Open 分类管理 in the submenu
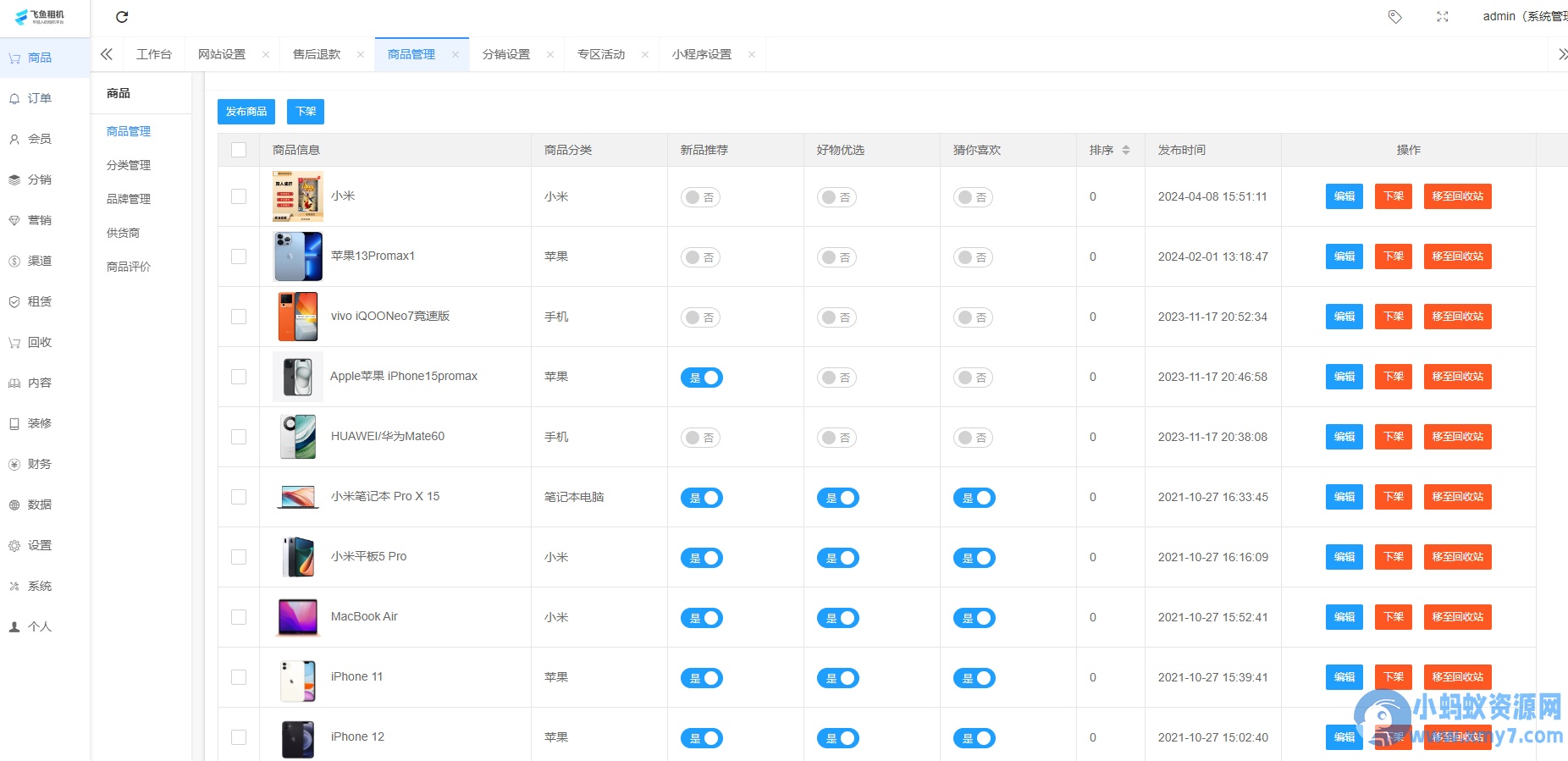This screenshot has width=1568, height=761. [129, 165]
